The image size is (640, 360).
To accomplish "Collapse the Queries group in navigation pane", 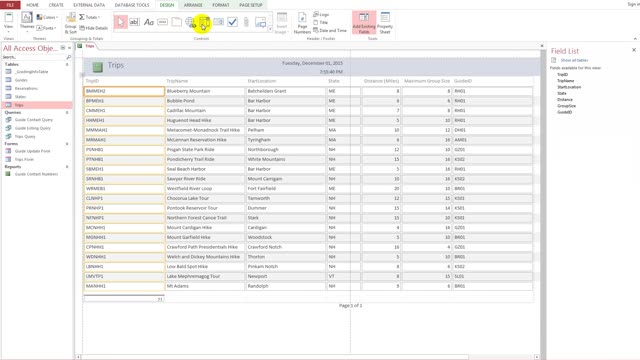I will point(67,112).
